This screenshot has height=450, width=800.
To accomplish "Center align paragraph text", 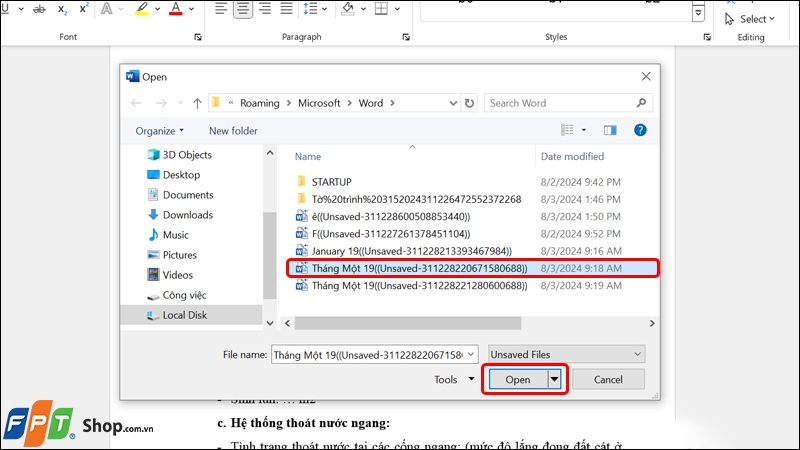I will coord(243,9).
